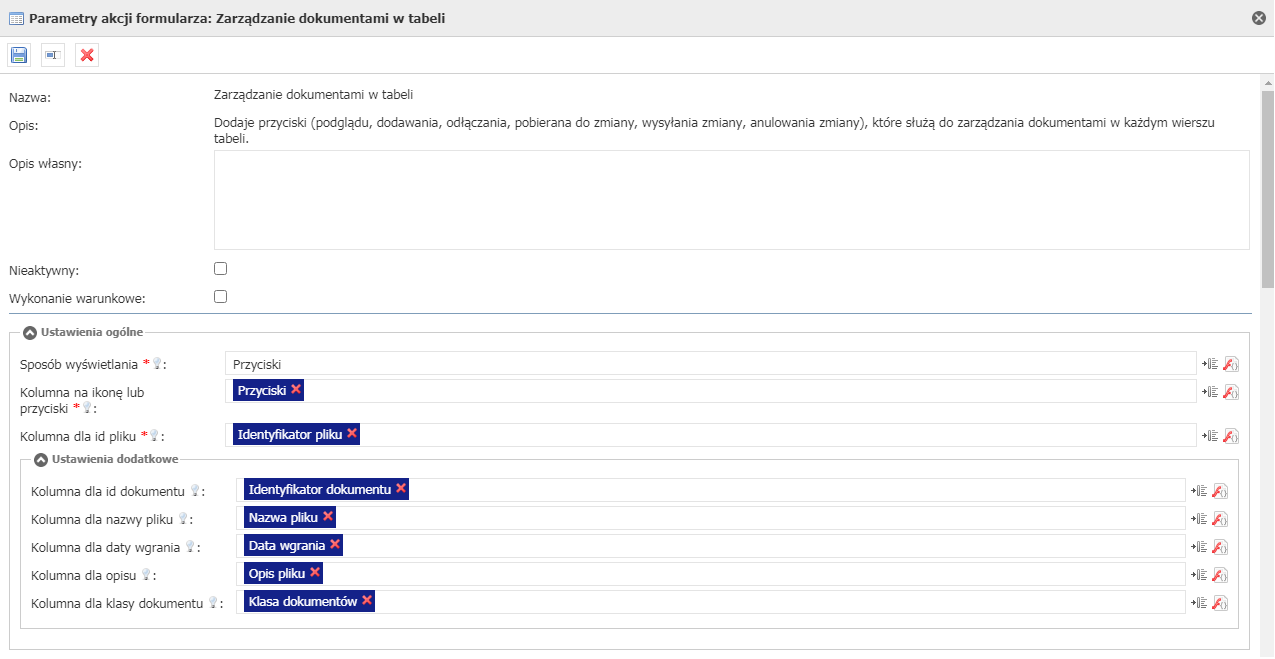Click the Klasa dokumentów tag label
The width and height of the screenshot is (1275, 659).
[x=303, y=602]
